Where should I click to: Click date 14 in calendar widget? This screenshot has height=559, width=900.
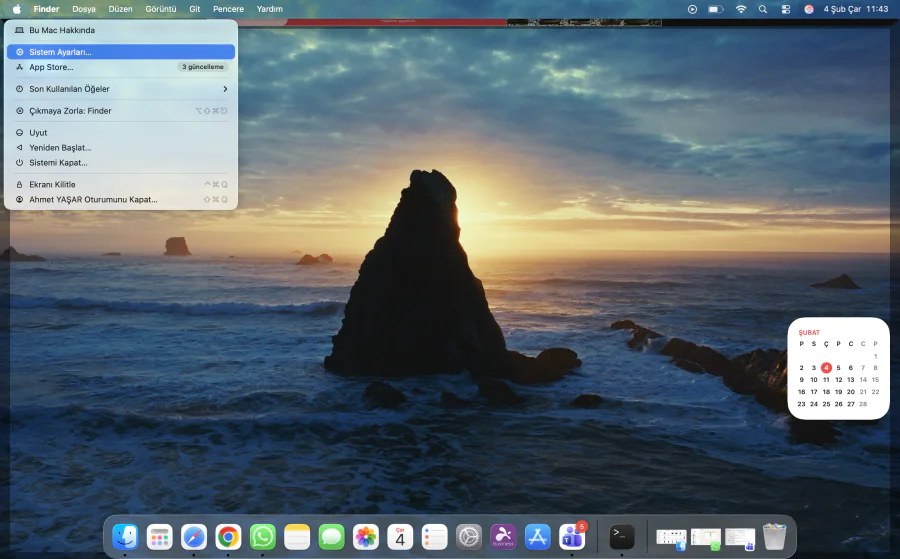point(863,380)
